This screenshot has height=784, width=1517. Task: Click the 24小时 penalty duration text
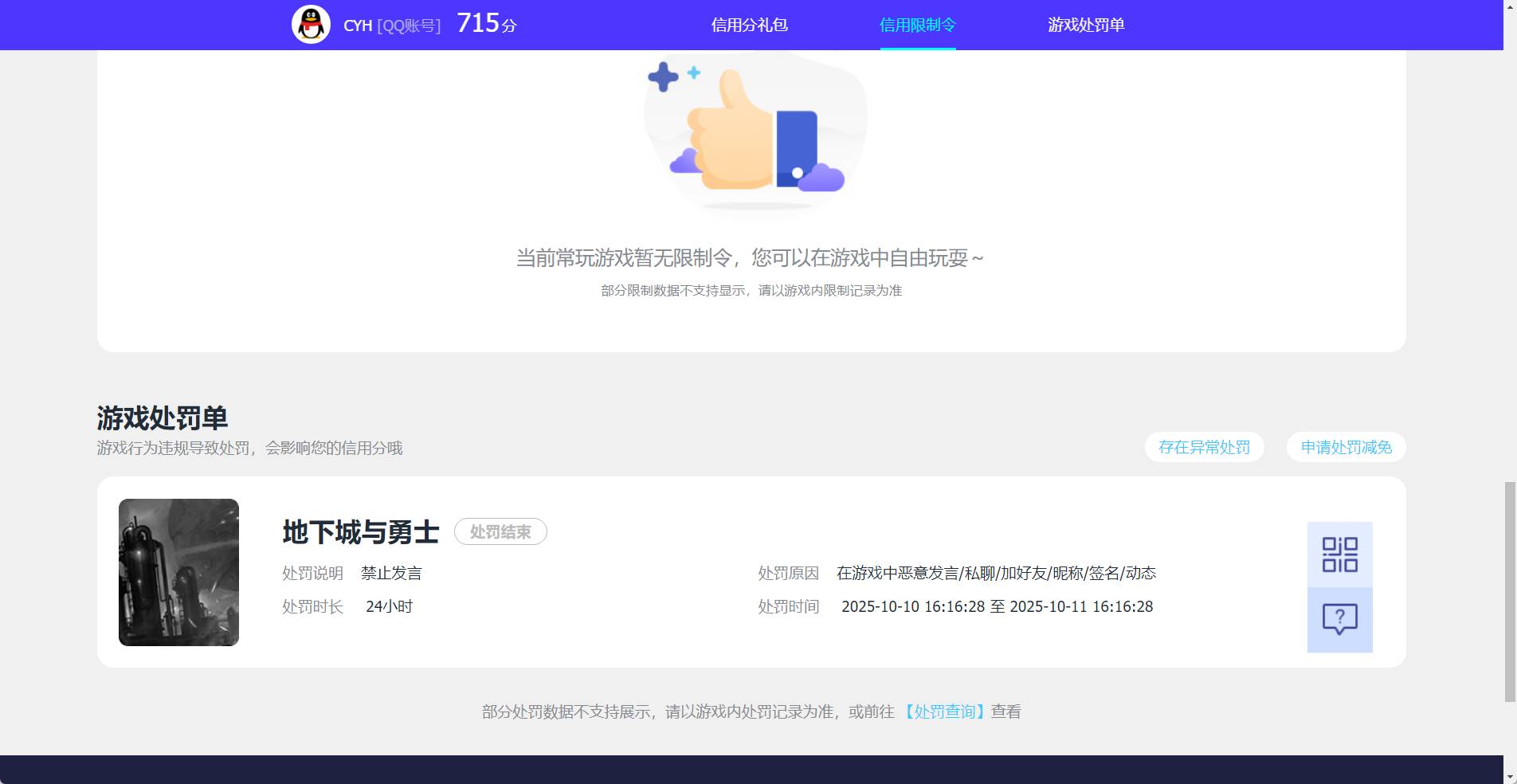(388, 606)
